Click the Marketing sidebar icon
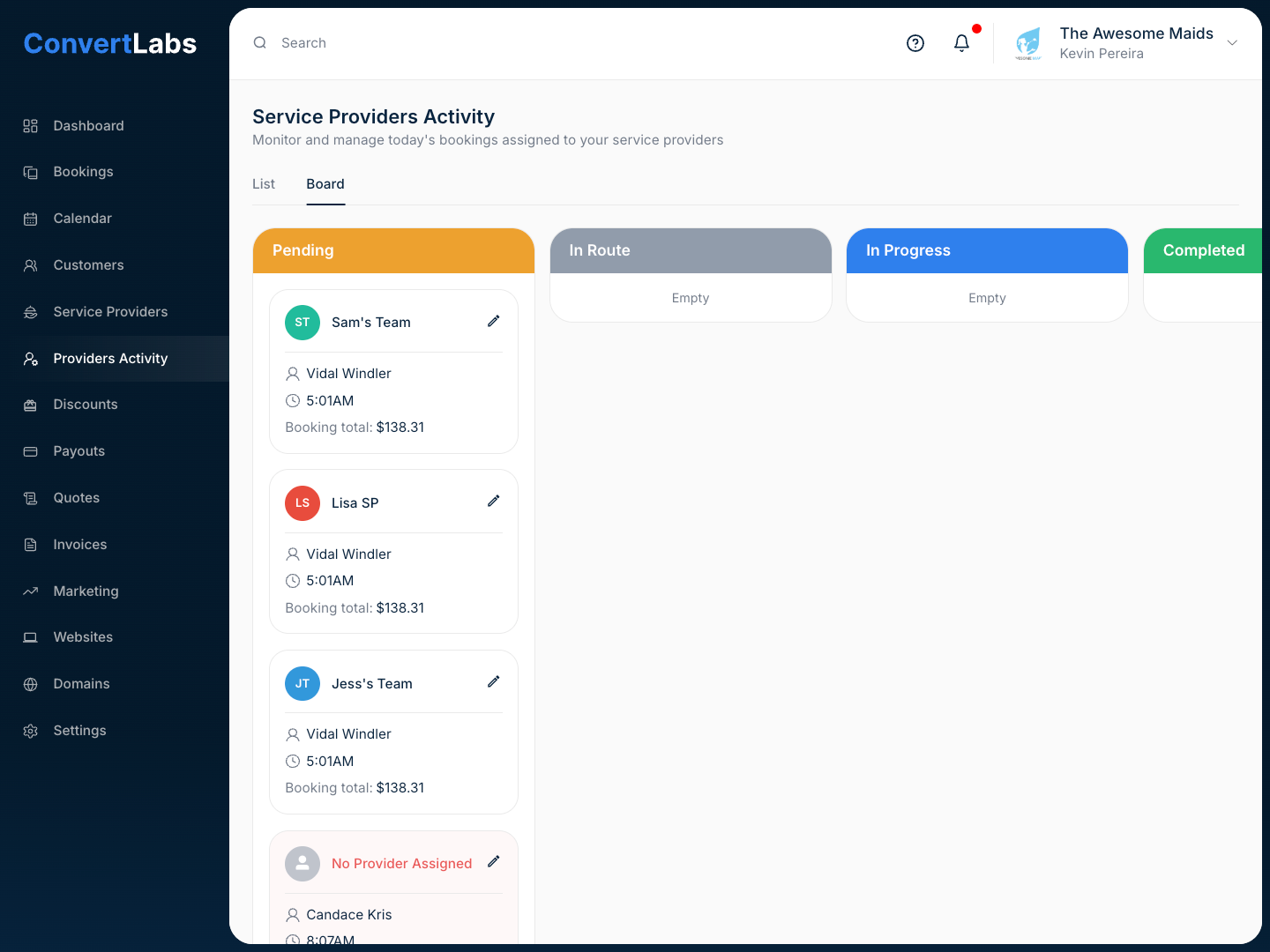The width and height of the screenshot is (1270, 952). [31, 591]
